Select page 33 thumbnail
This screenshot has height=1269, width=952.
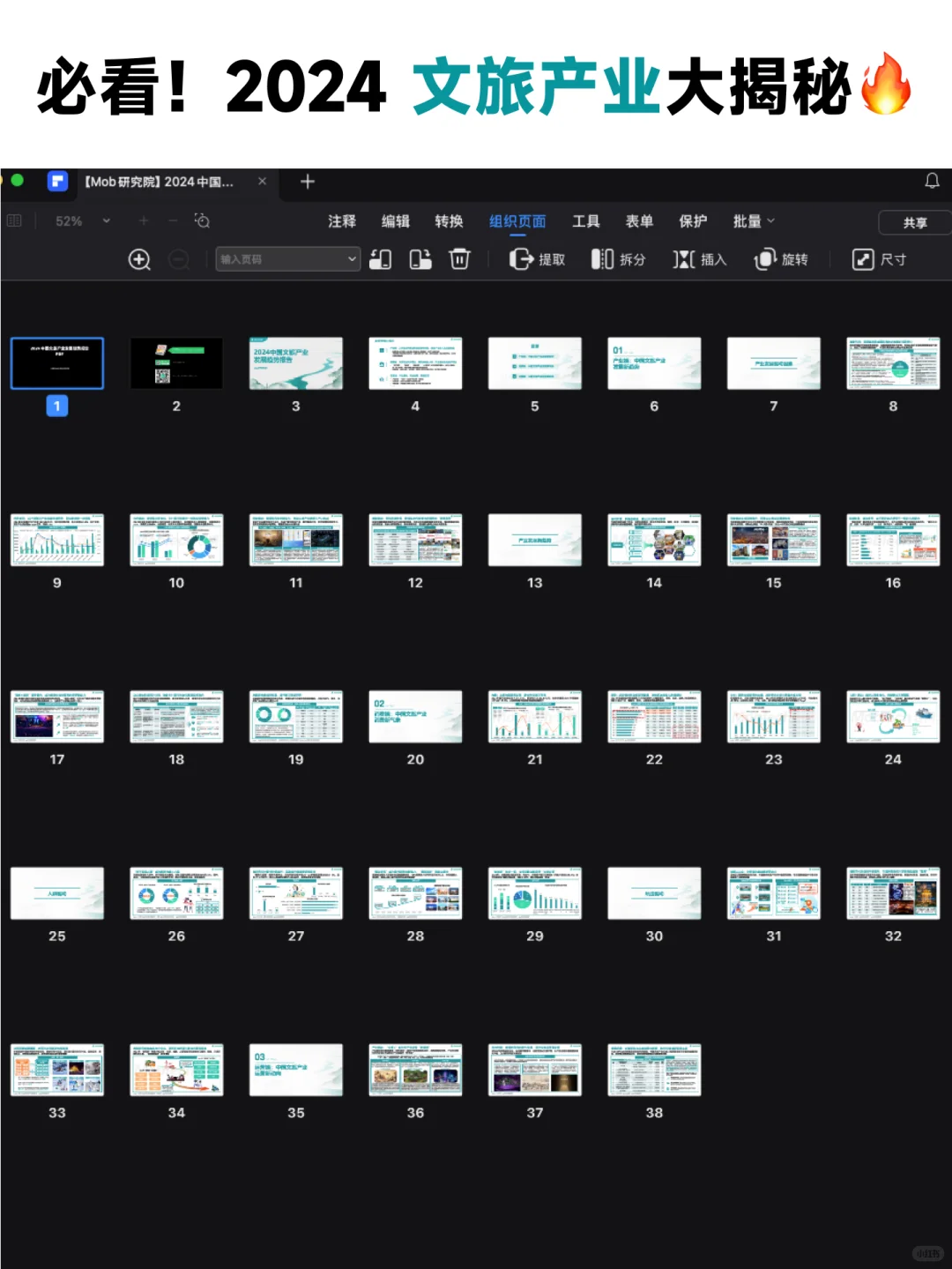point(57,1070)
